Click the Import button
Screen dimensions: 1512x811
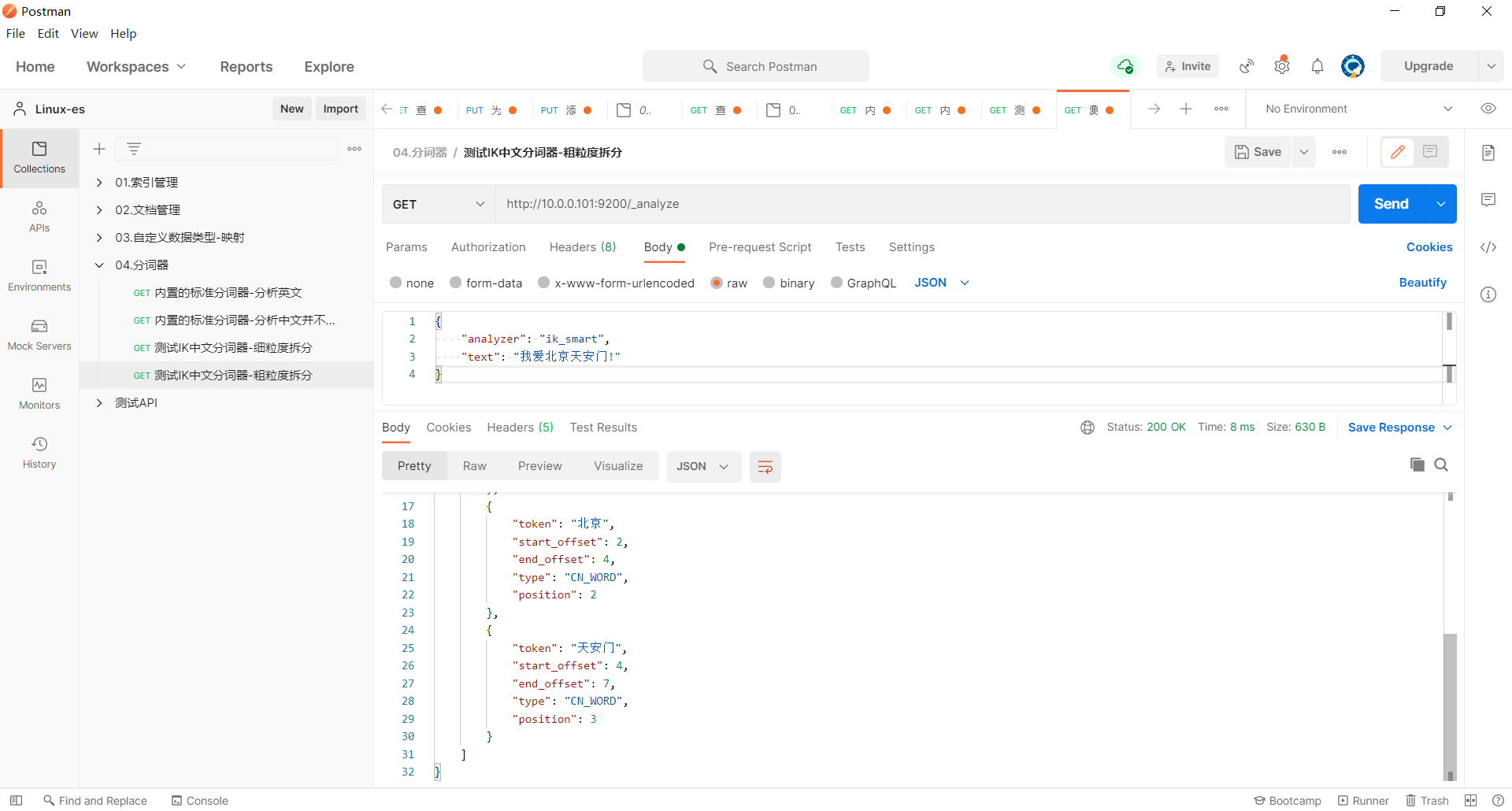[x=340, y=109]
